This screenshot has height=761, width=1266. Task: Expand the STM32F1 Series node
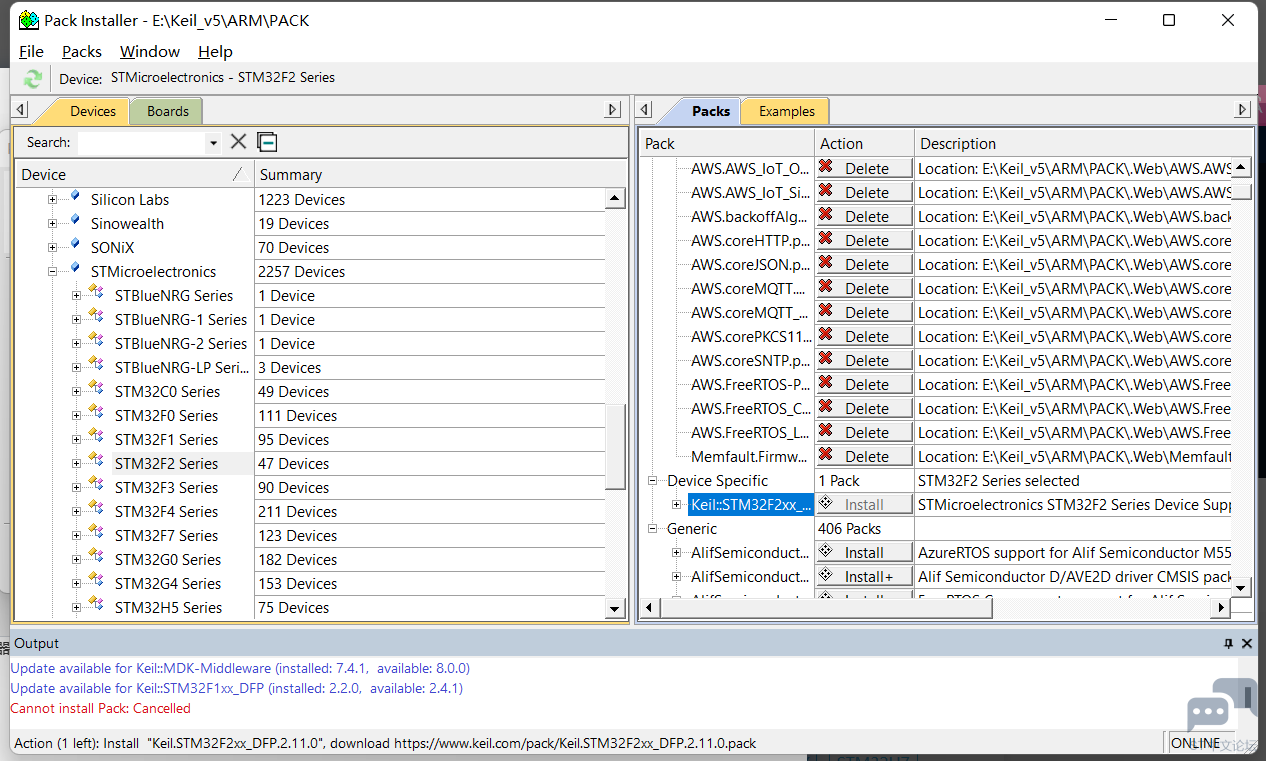tap(77, 440)
